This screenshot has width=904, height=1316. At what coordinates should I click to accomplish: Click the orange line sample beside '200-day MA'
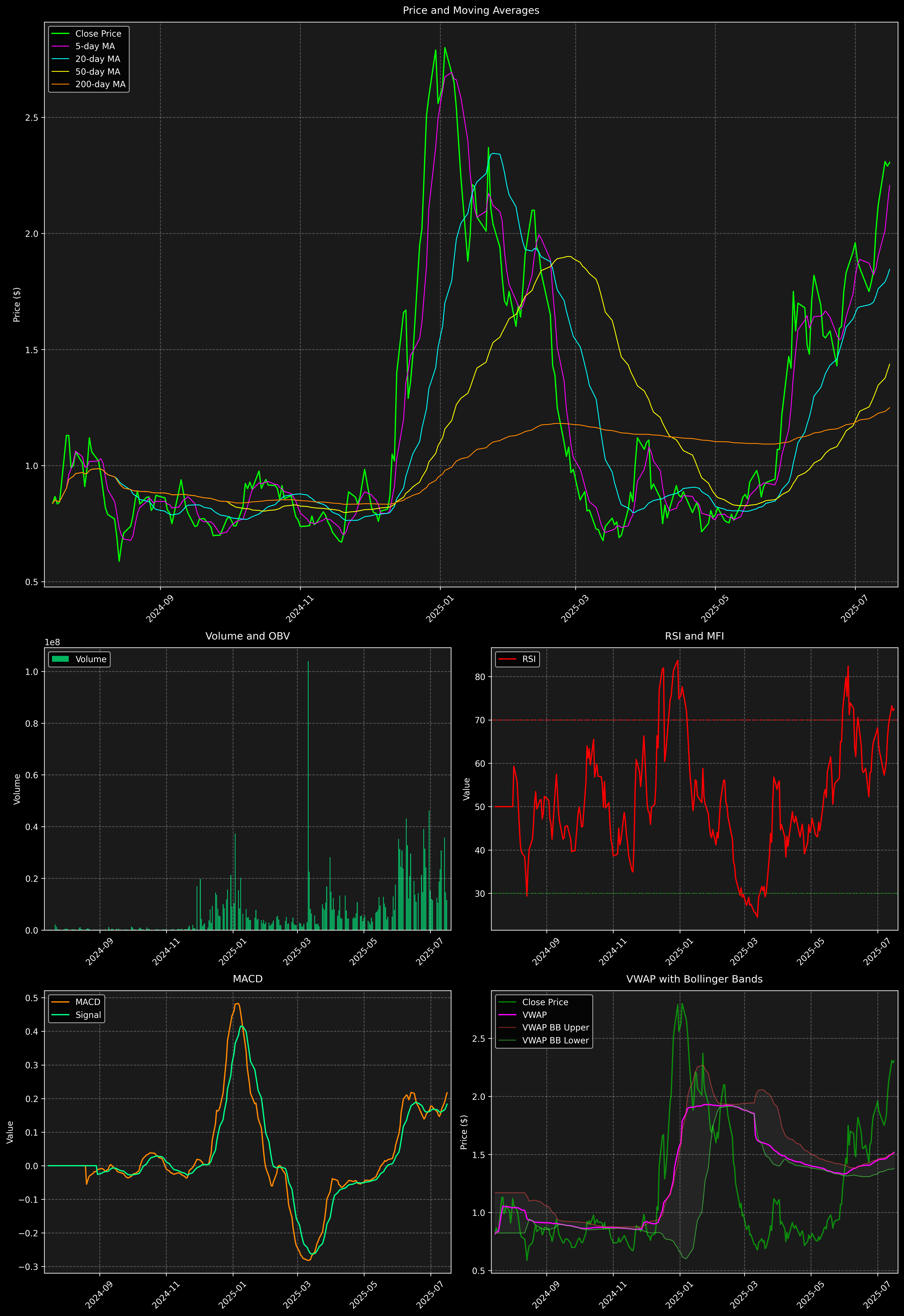pos(60,84)
